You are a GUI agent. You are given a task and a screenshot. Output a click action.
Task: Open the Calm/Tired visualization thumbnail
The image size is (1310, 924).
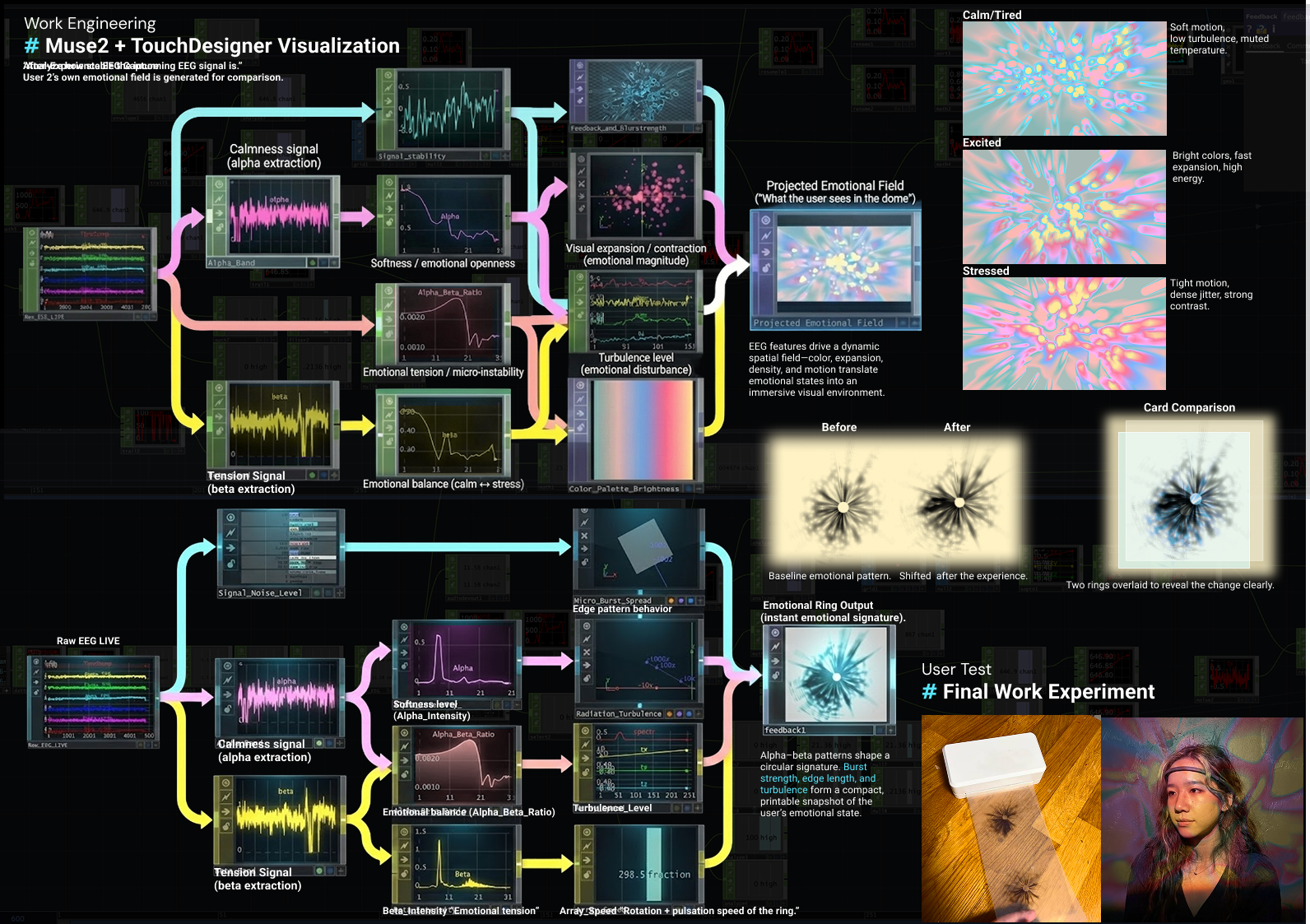point(1065,79)
